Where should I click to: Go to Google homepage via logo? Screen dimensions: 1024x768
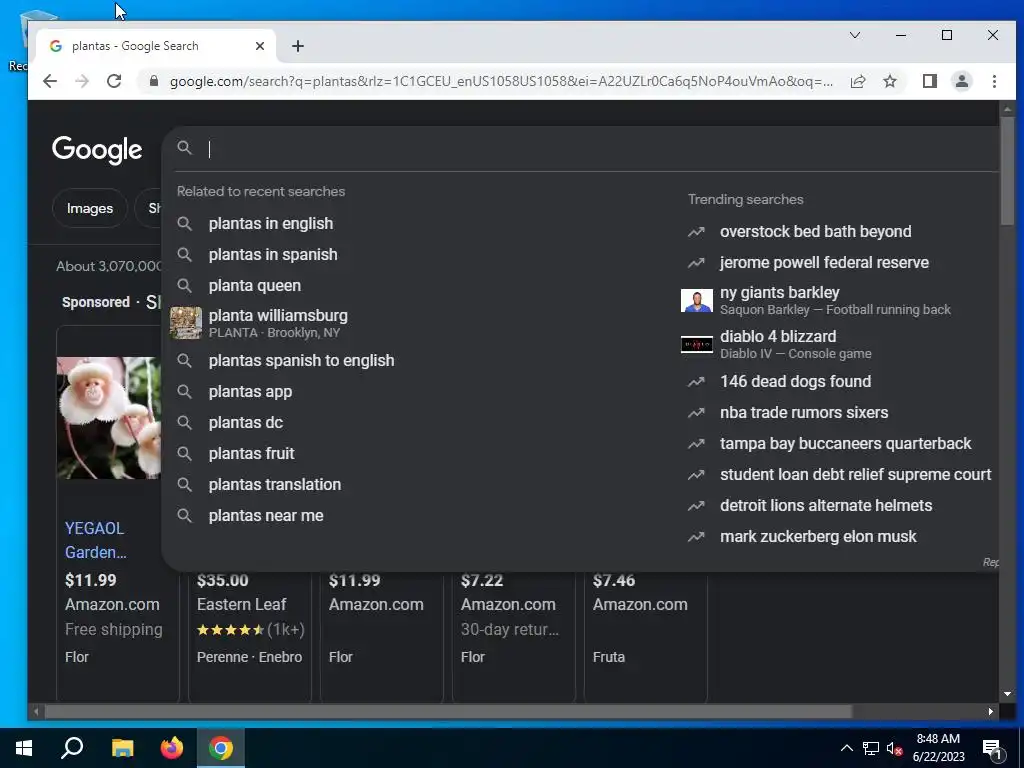click(x=97, y=150)
